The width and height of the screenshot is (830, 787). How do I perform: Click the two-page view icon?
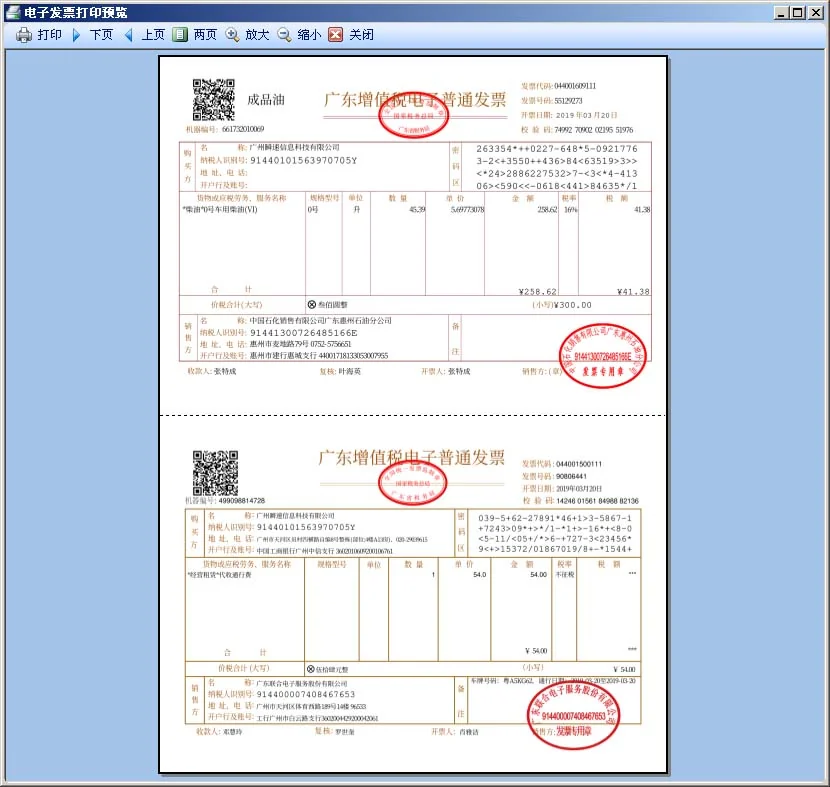180,35
